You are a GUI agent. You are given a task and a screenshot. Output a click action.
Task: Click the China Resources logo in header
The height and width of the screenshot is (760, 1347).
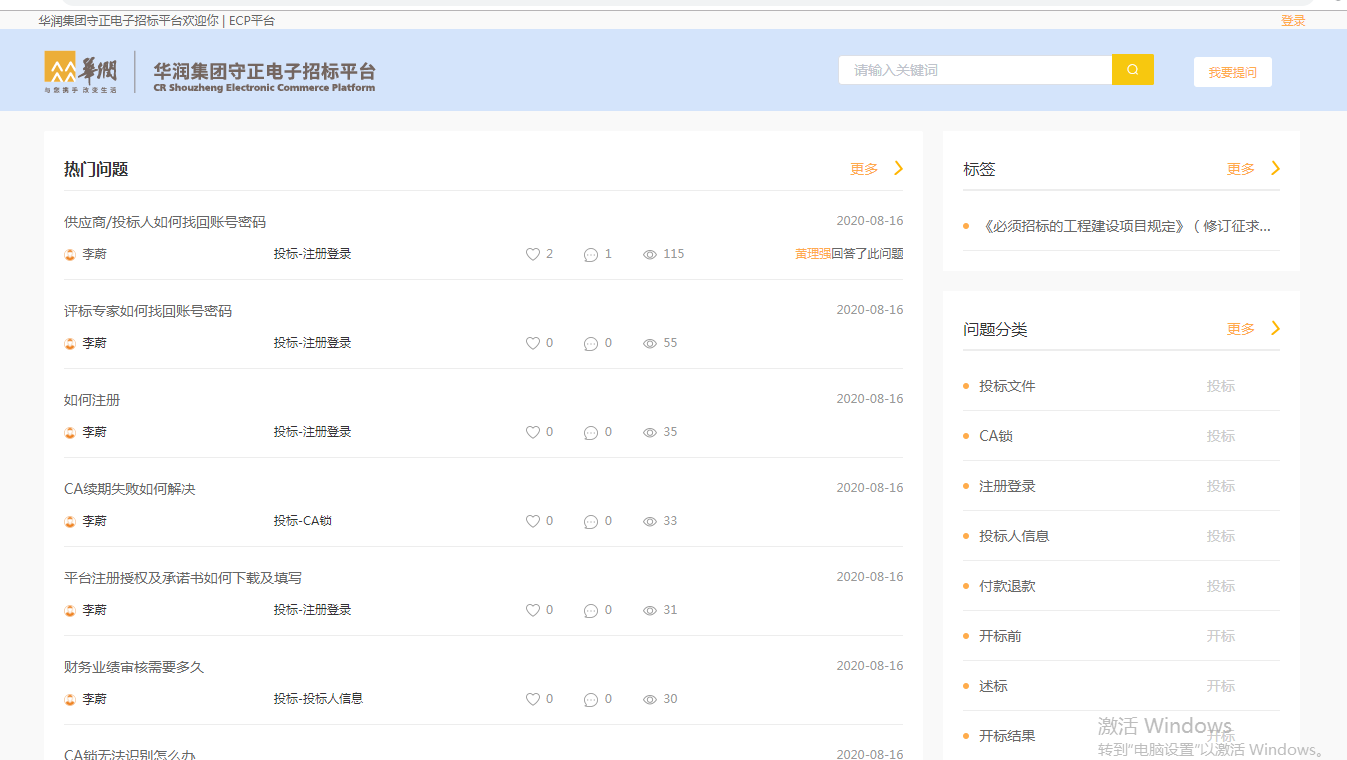[81, 71]
